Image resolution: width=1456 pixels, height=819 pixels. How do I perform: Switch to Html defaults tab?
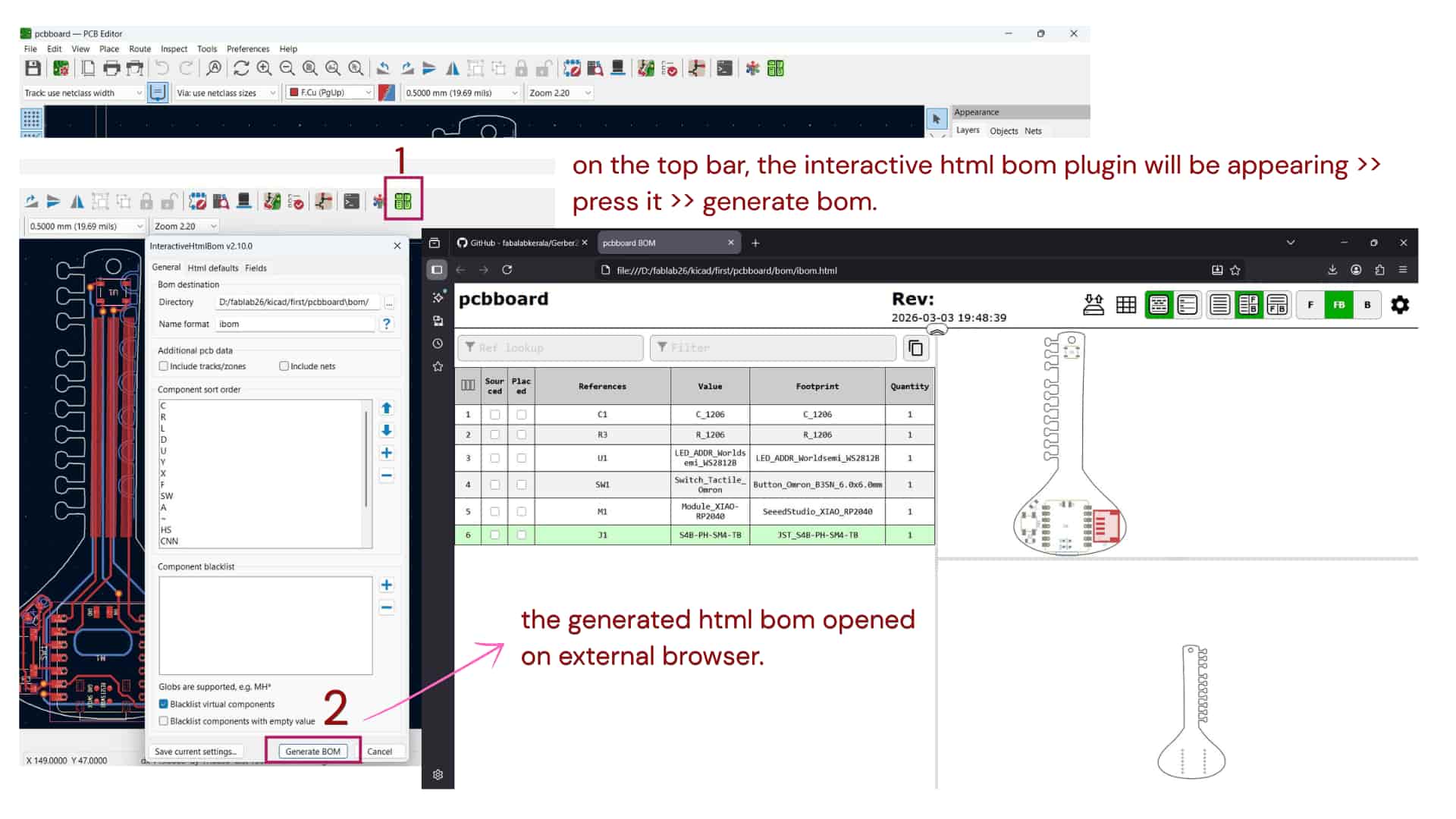tap(212, 268)
